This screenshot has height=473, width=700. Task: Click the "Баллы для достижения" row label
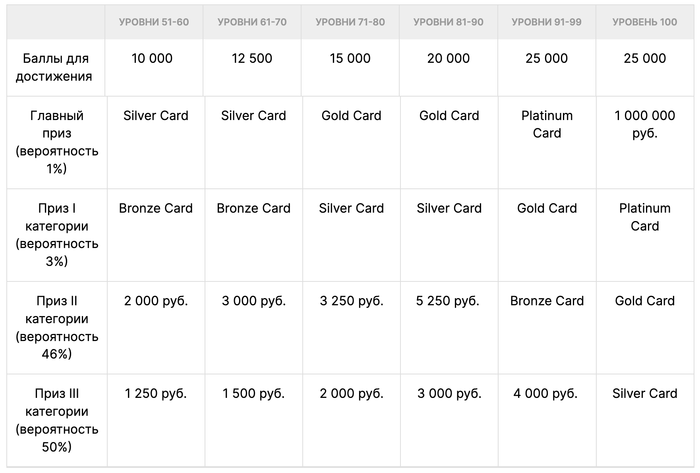(x=56, y=67)
